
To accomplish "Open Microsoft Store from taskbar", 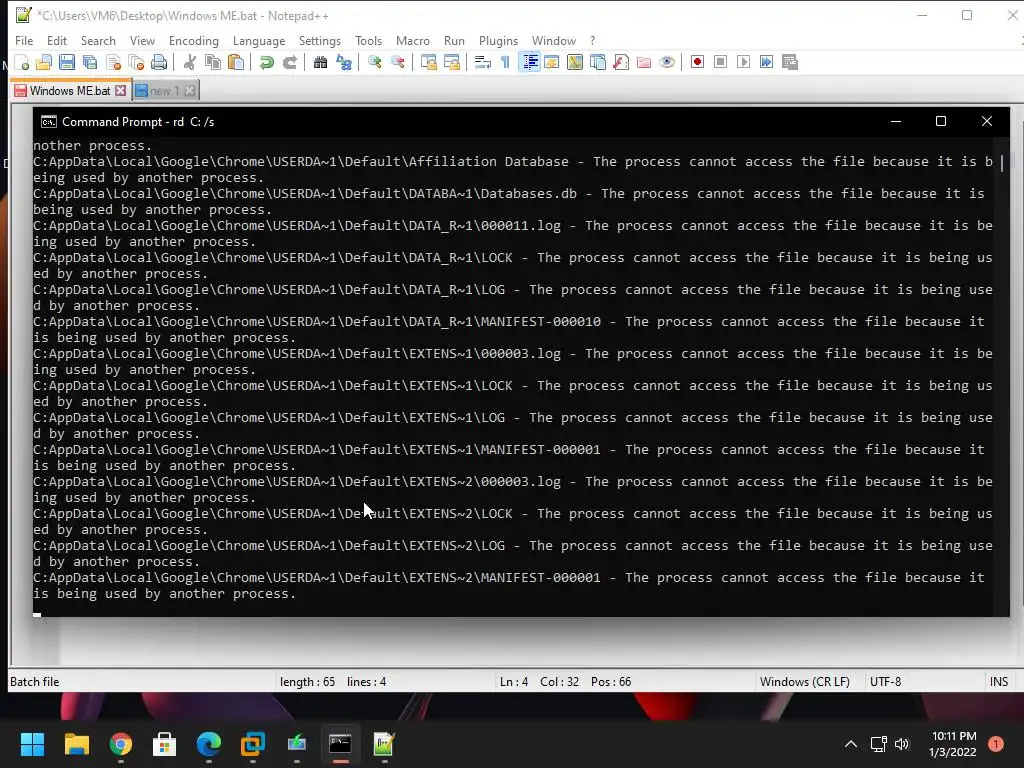I will click(x=165, y=744).
